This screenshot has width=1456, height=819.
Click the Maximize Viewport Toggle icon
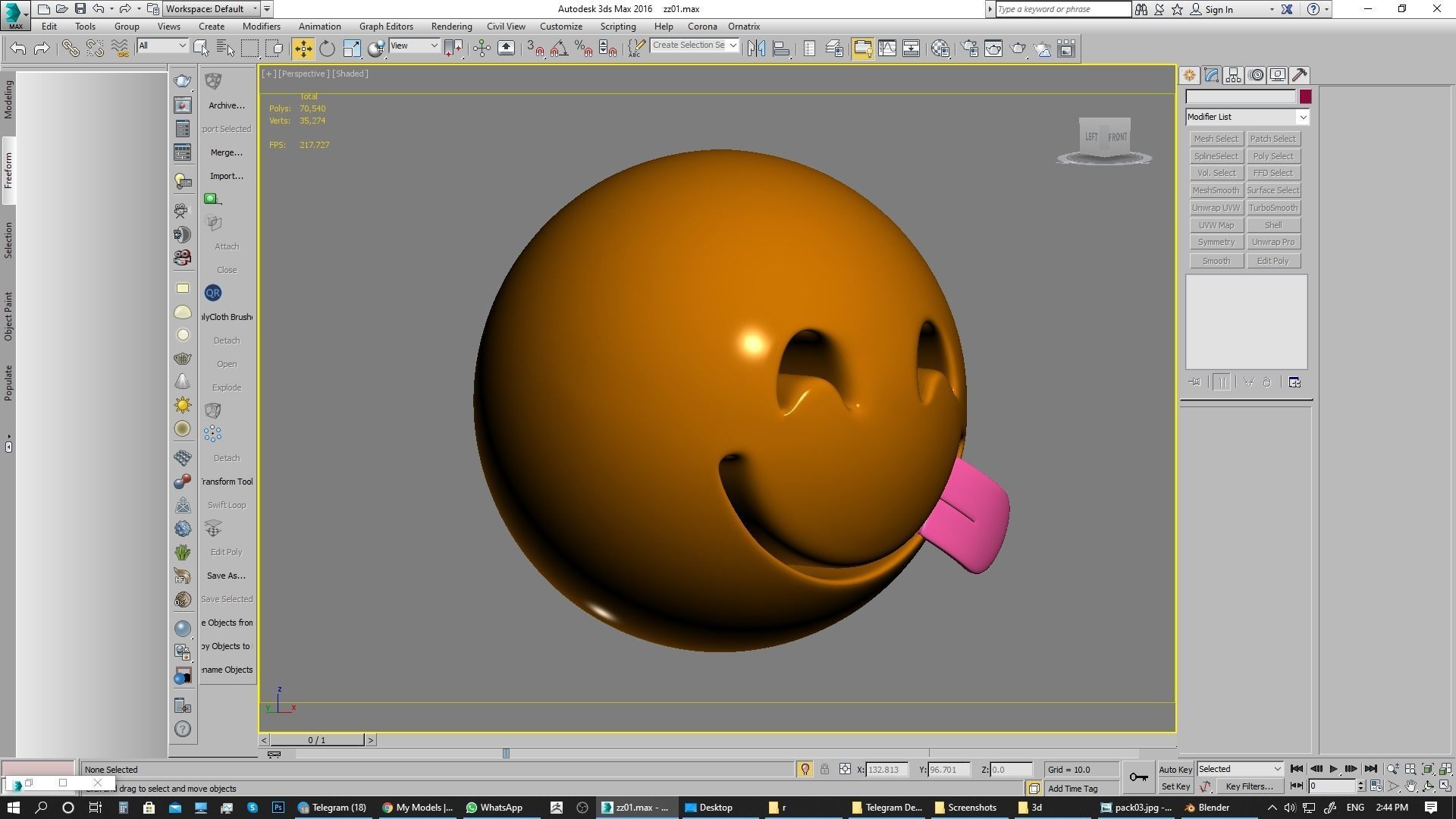[x=1445, y=786]
